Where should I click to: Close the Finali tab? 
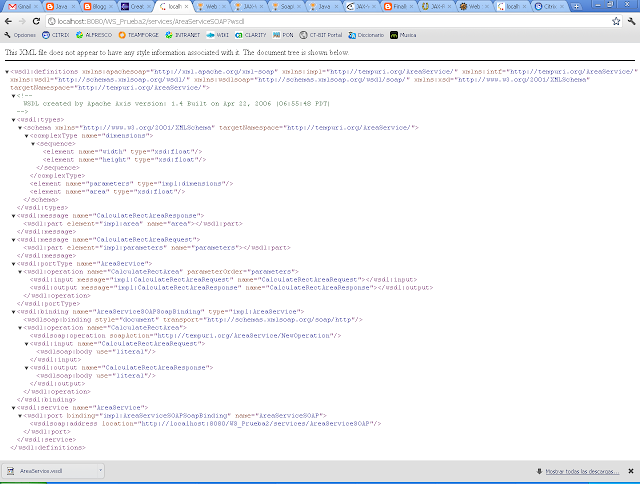click(x=411, y=7)
